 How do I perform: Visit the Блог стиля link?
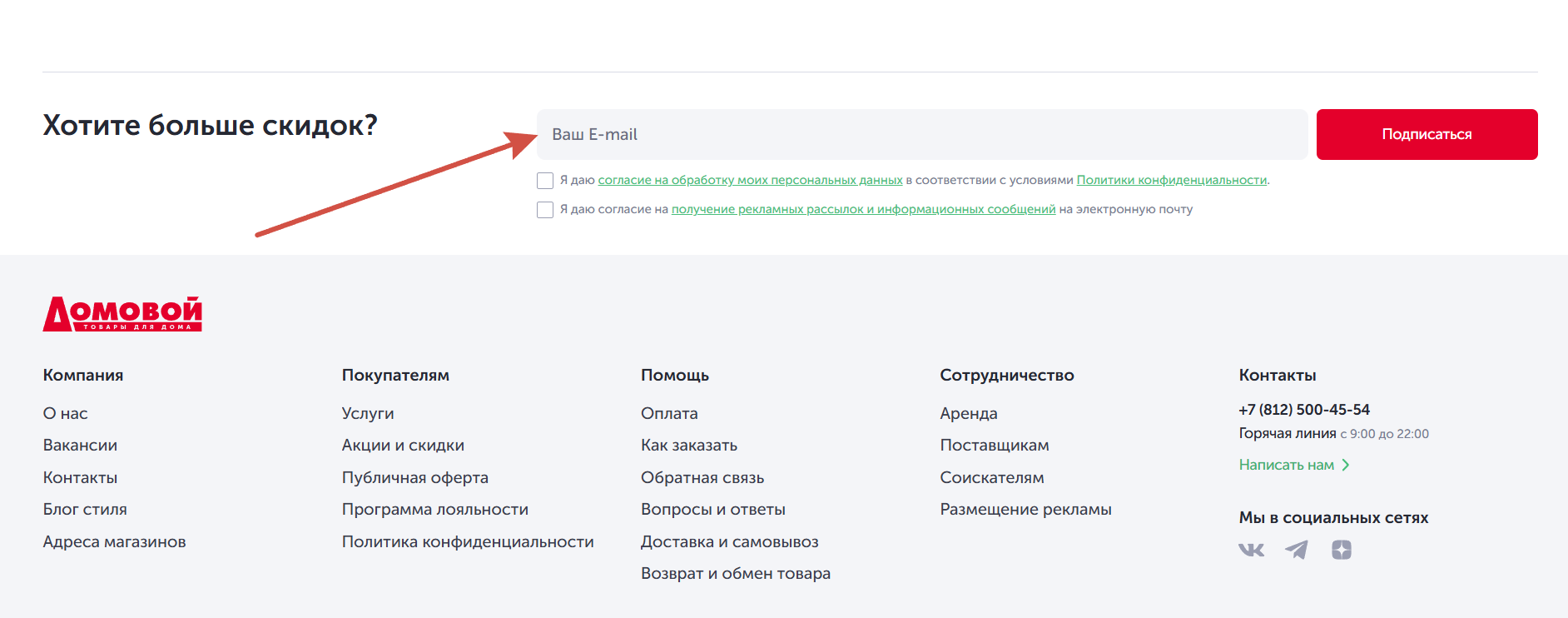pyautogui.click(x=85, y=509)
